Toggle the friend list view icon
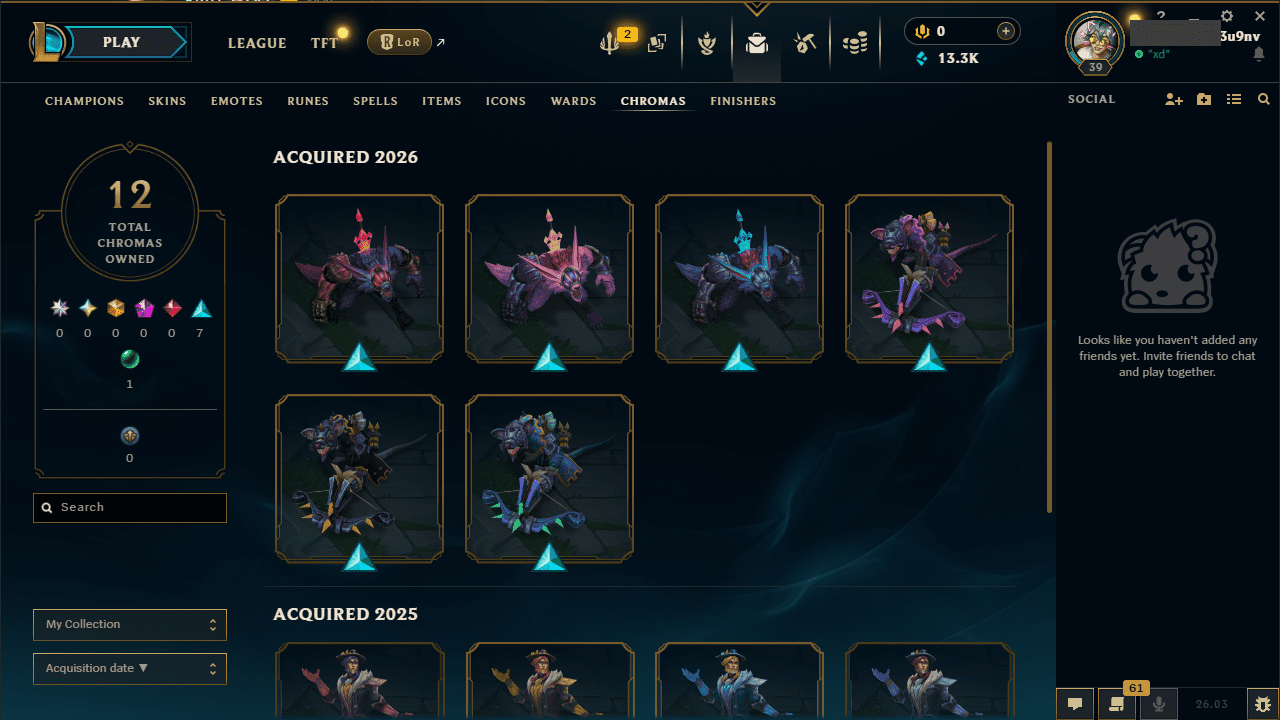The image size is (1280, 720). coord(1234,100)
